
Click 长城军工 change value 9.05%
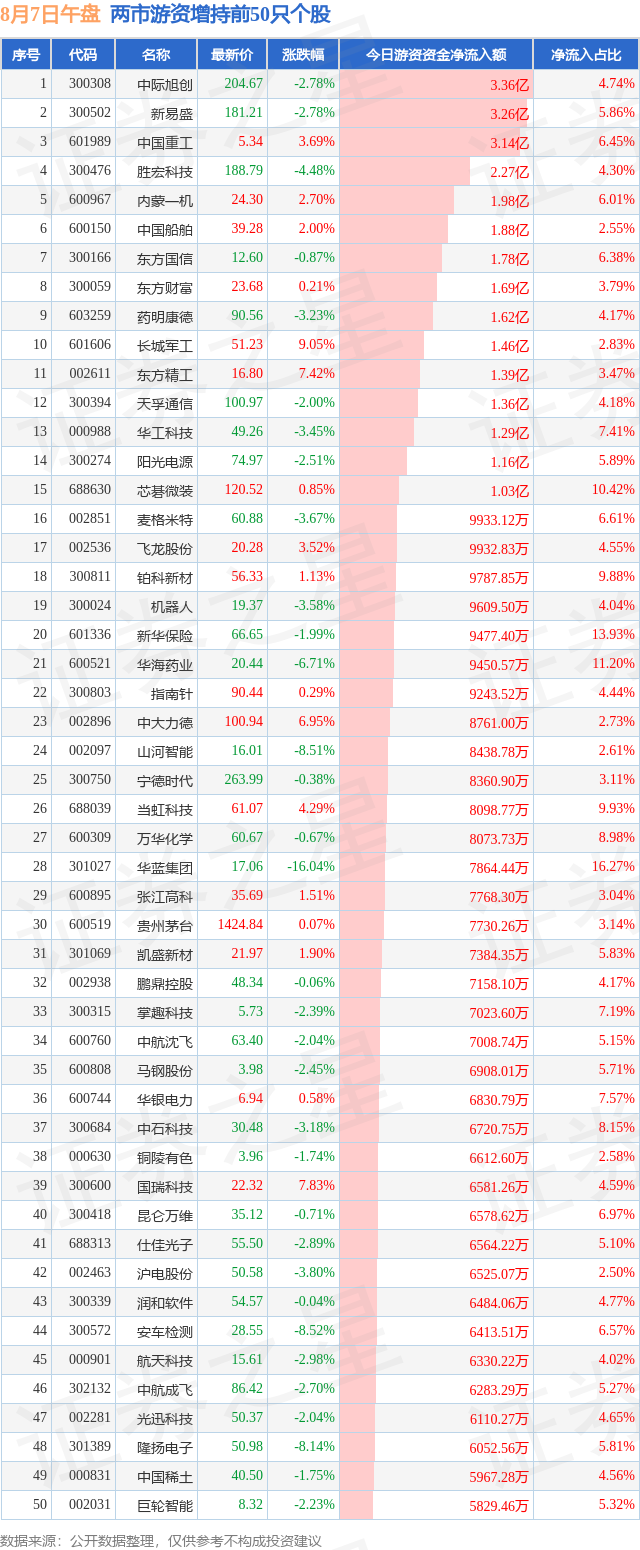pyautogui.click(x=316, y=346)
